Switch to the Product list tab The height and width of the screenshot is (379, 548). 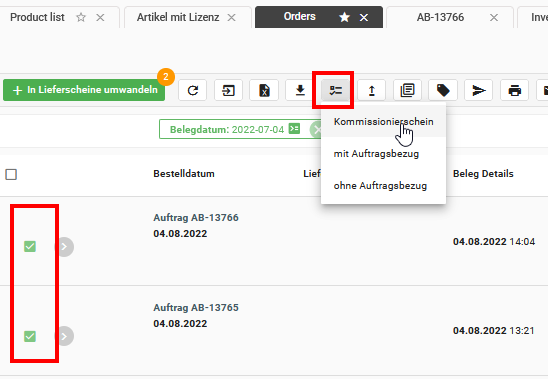pyautogui.click(x=37, y=17)
